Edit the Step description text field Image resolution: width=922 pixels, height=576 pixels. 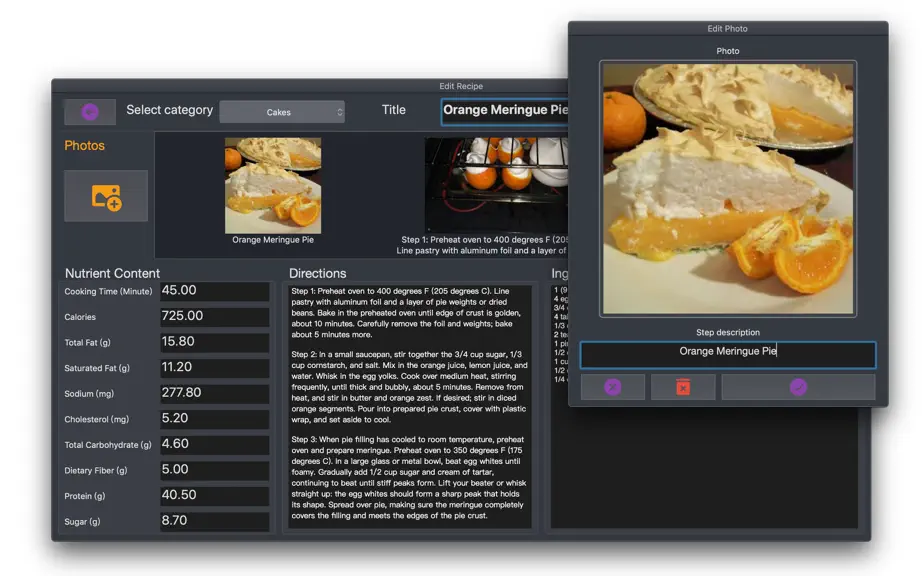click(x=728, y=354)
